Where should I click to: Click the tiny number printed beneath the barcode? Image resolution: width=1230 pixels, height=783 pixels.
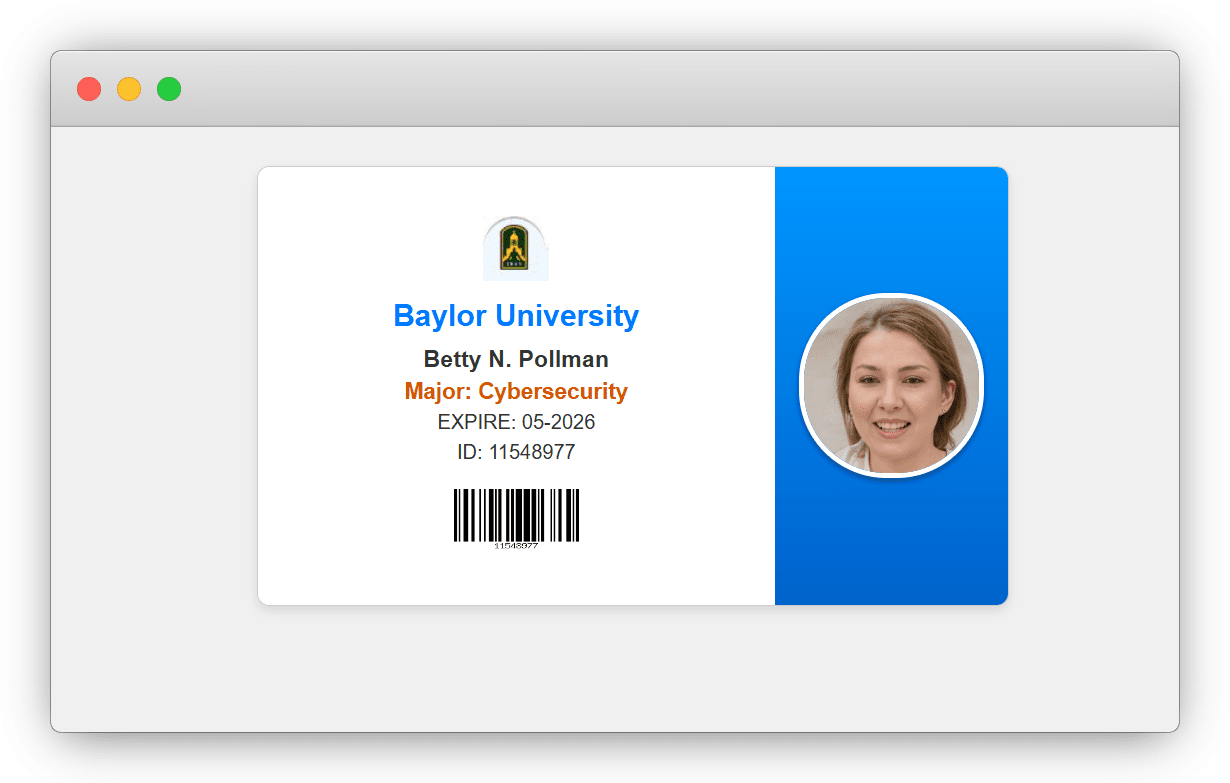point(516,546)
